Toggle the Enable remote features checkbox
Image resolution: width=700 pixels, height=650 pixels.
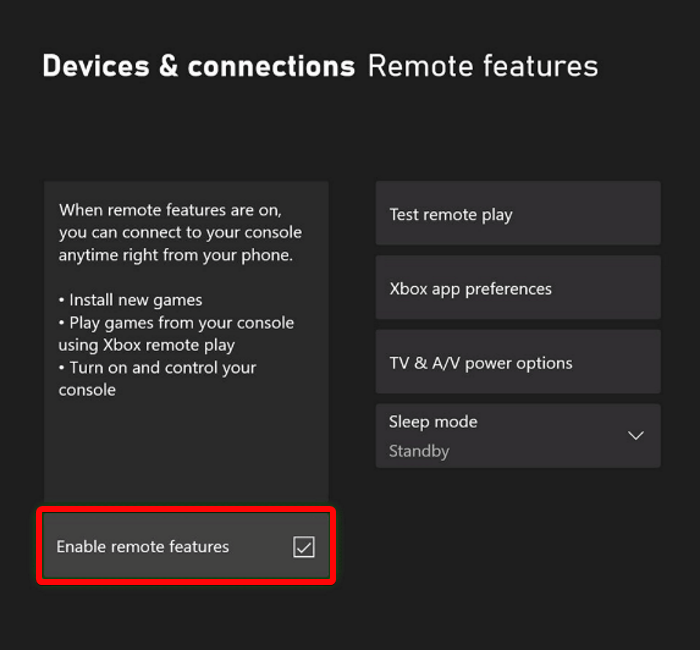(x=186, y=546)
